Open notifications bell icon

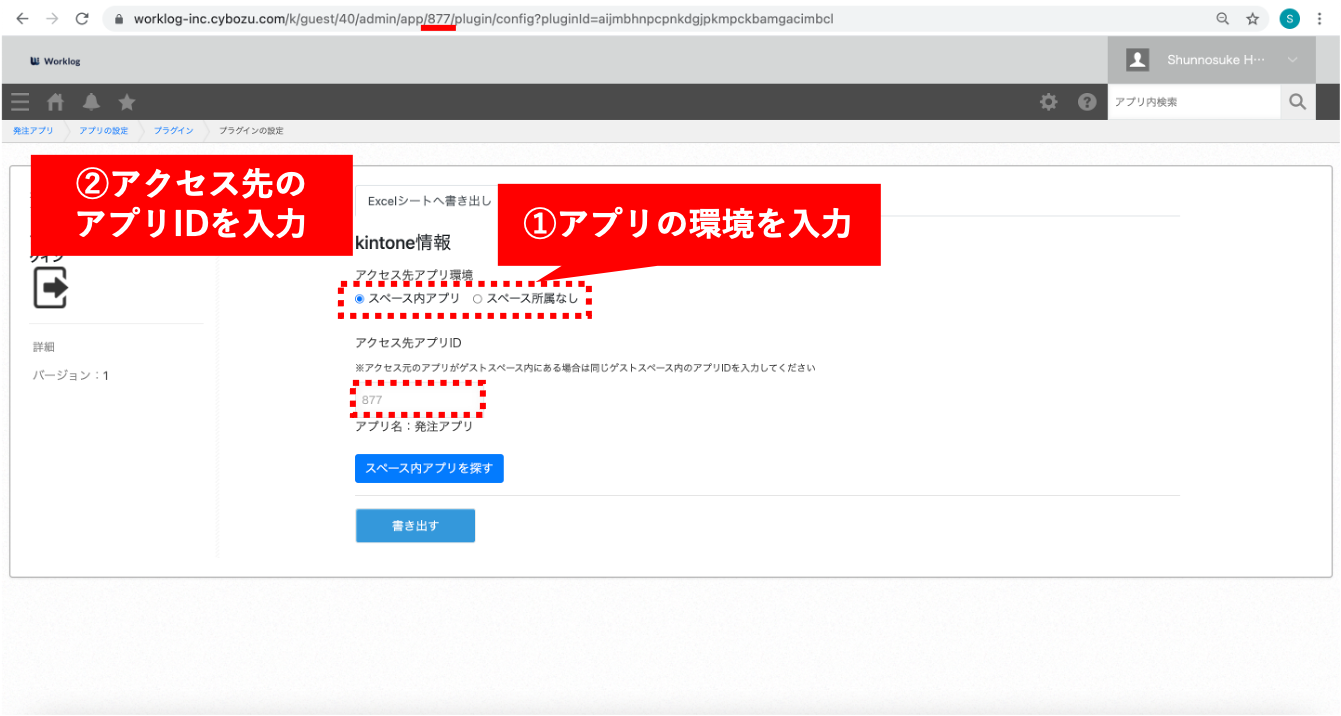(x=91, y=102)
